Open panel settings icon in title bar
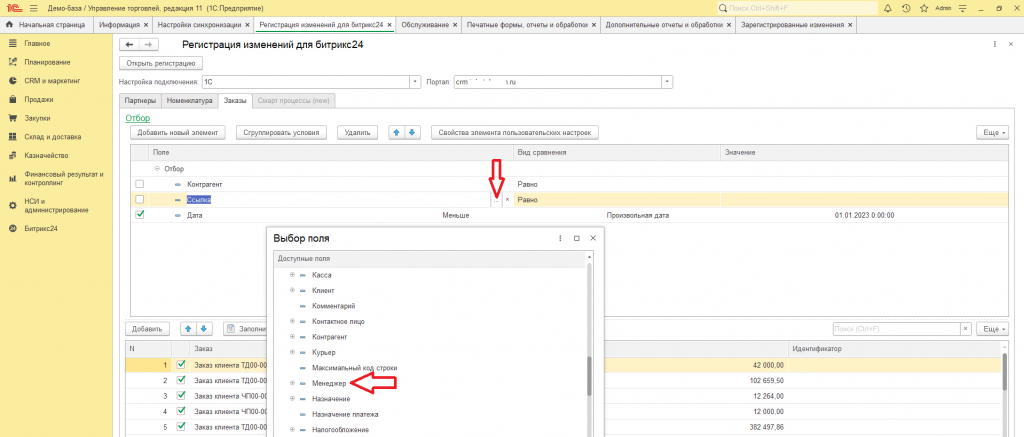The width and height of the screenshot is (1024, 437). 963,8
